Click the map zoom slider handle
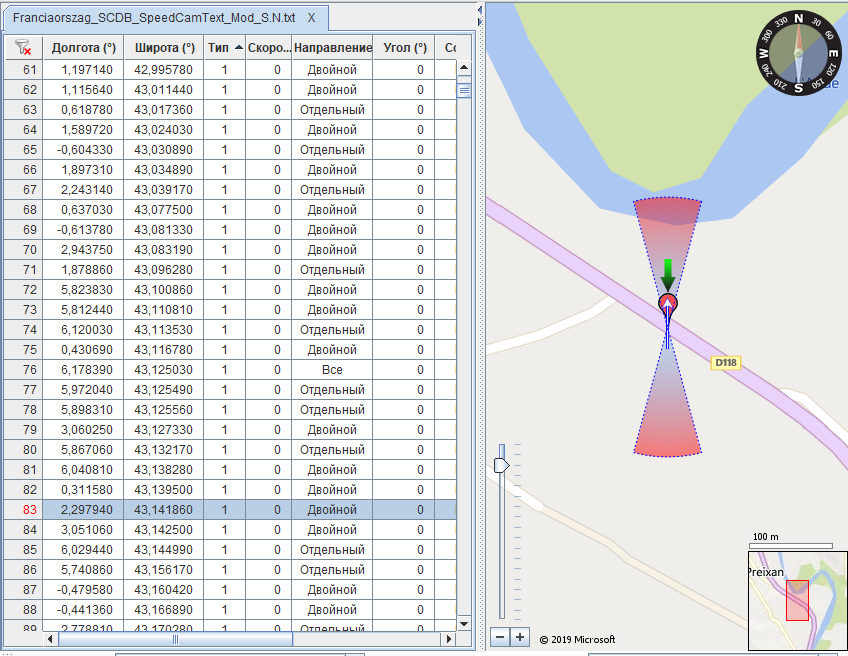Image resolution: width=848 pixels, height=656 pixels. tap(501, 465)
